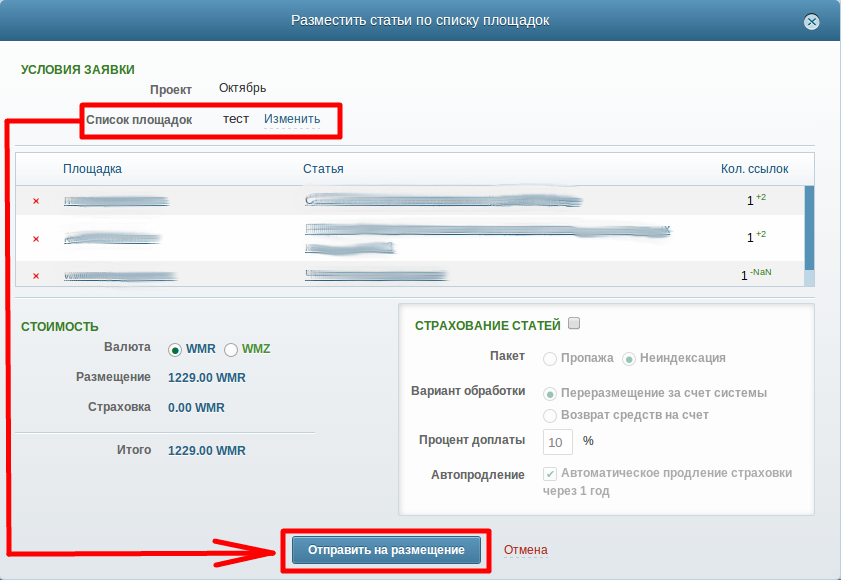Remove the third row showing -NaN
Viewport: 841px width, 580px height.
(36, 276)
